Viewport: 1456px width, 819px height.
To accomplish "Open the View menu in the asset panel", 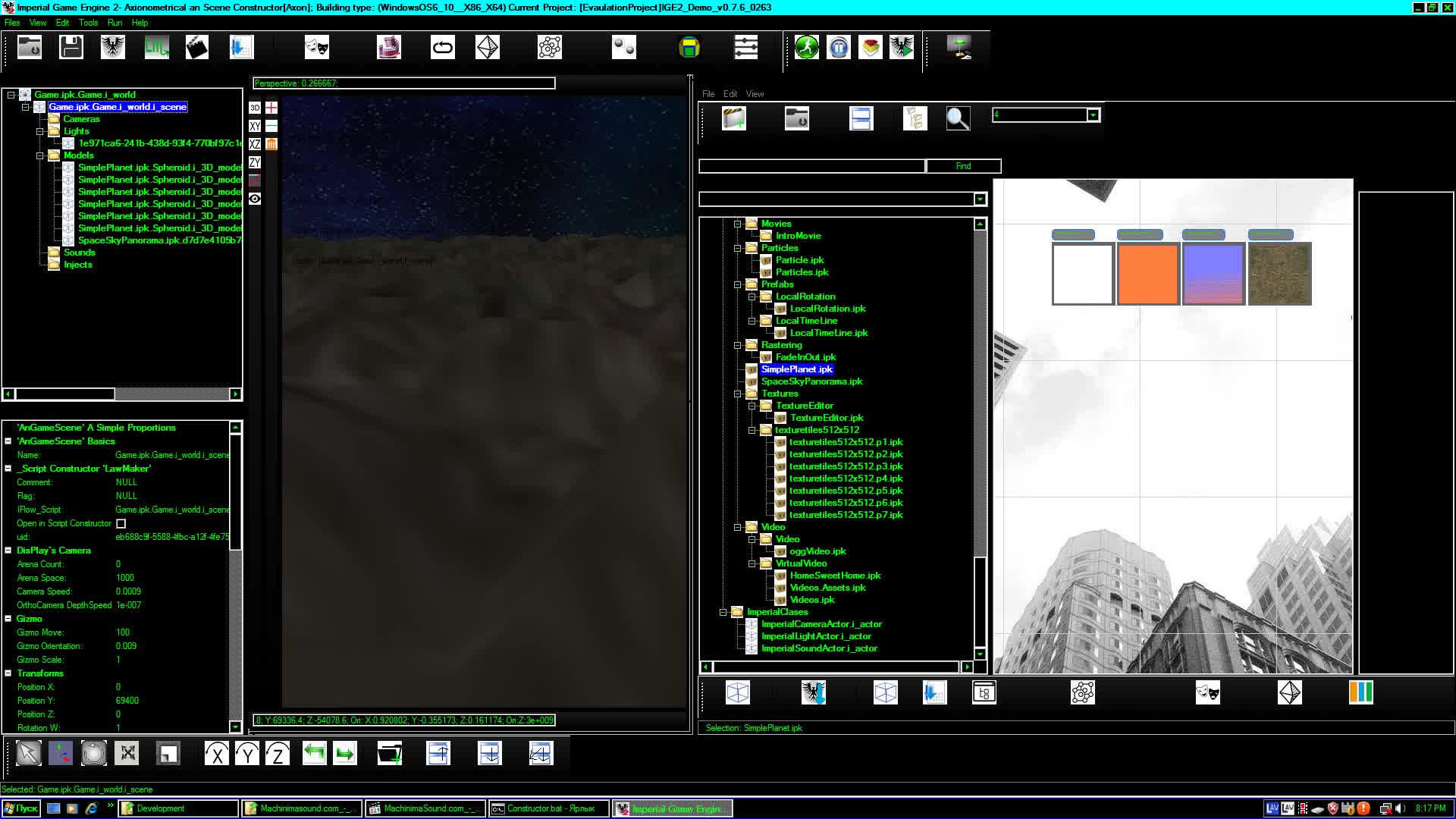I will coord(754,93).
